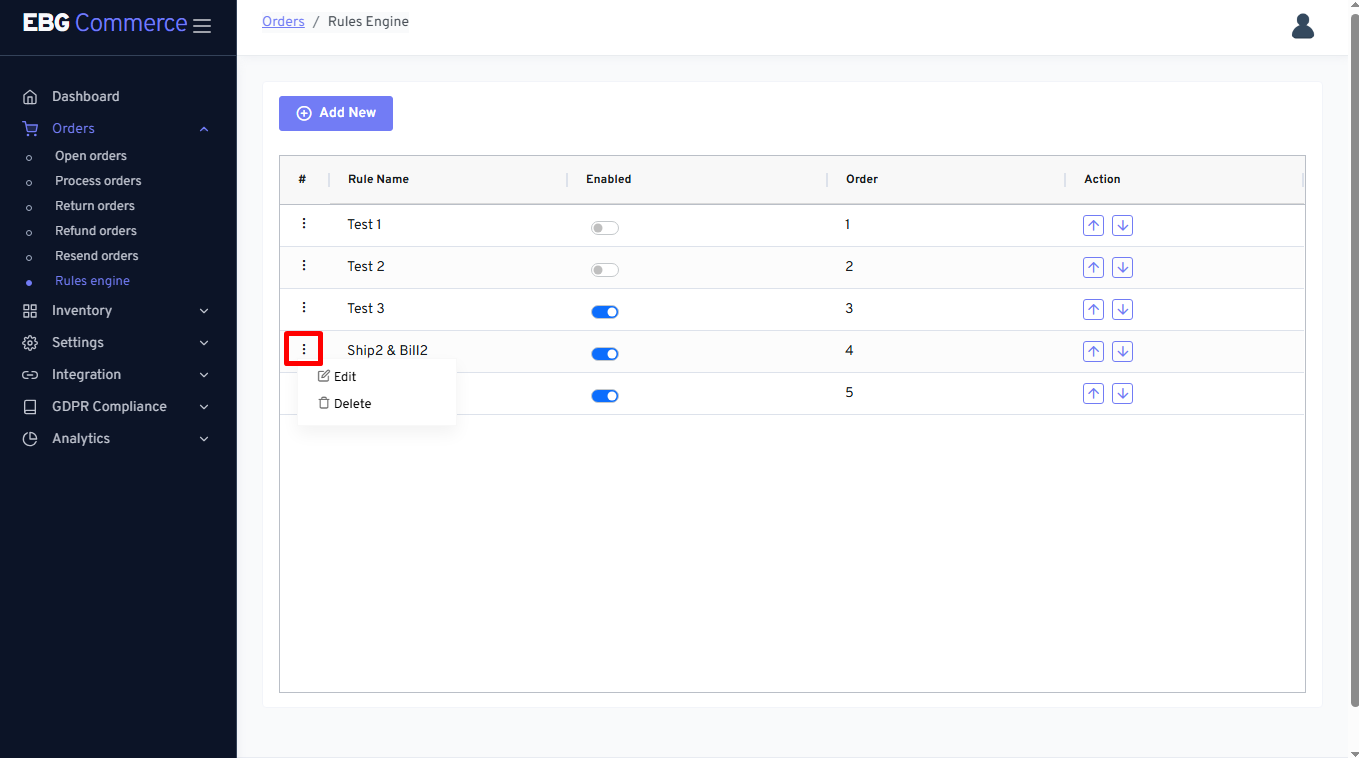This screenshot has width=1359, height=758.
Task: Move the order 5 rule down
Action: point(1122,394)
